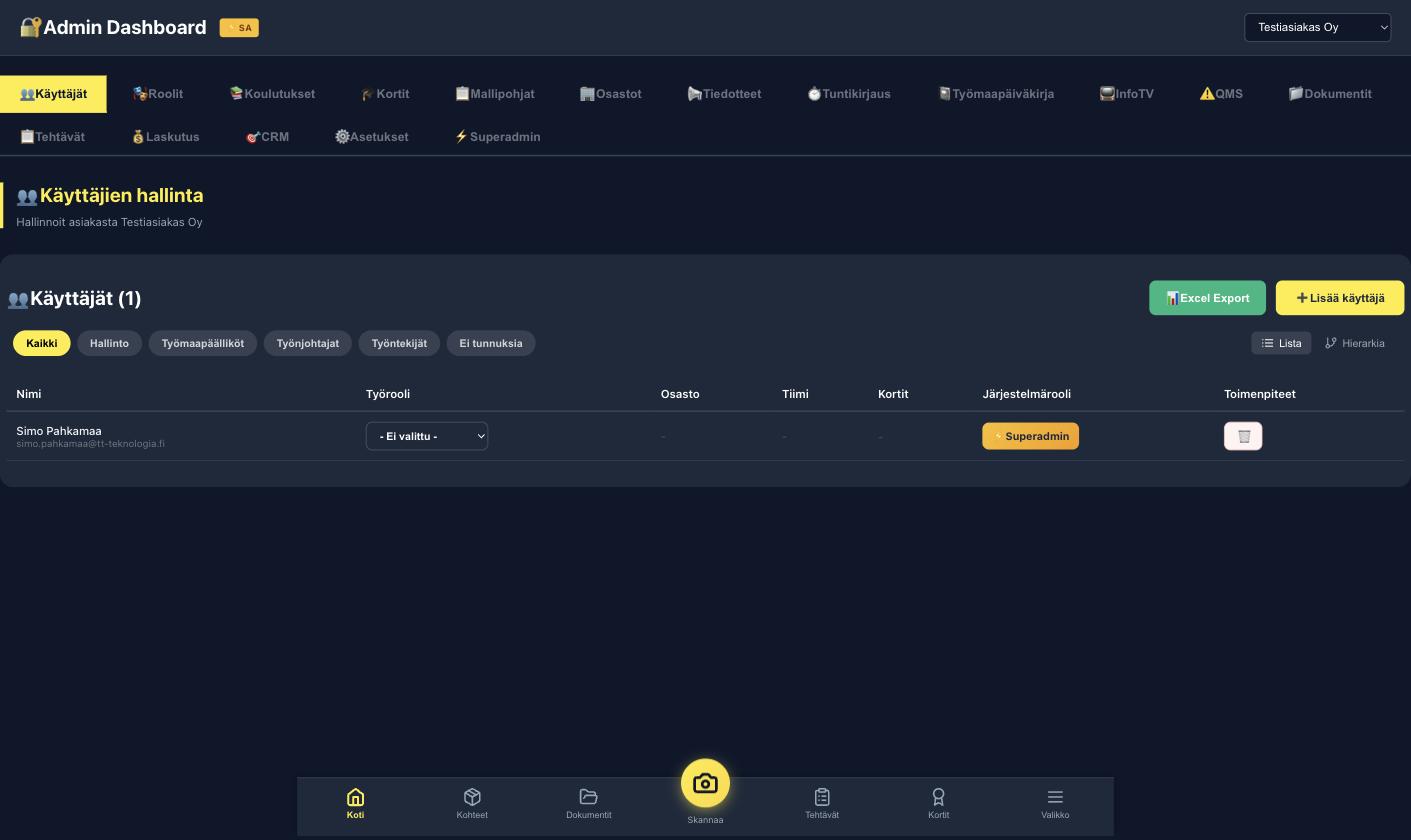Open the Tiedotteet tab
The image size is (1411, 840).
724,94
